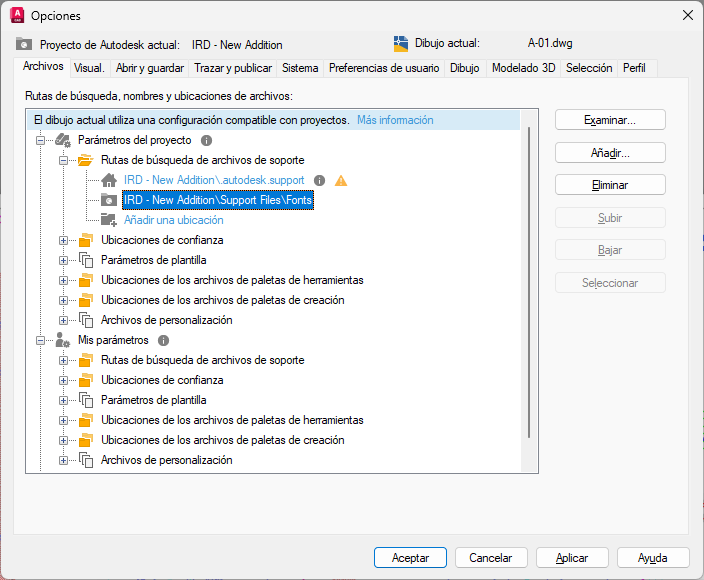
Task: Click the Examinar... button
Action: point(610,120)
